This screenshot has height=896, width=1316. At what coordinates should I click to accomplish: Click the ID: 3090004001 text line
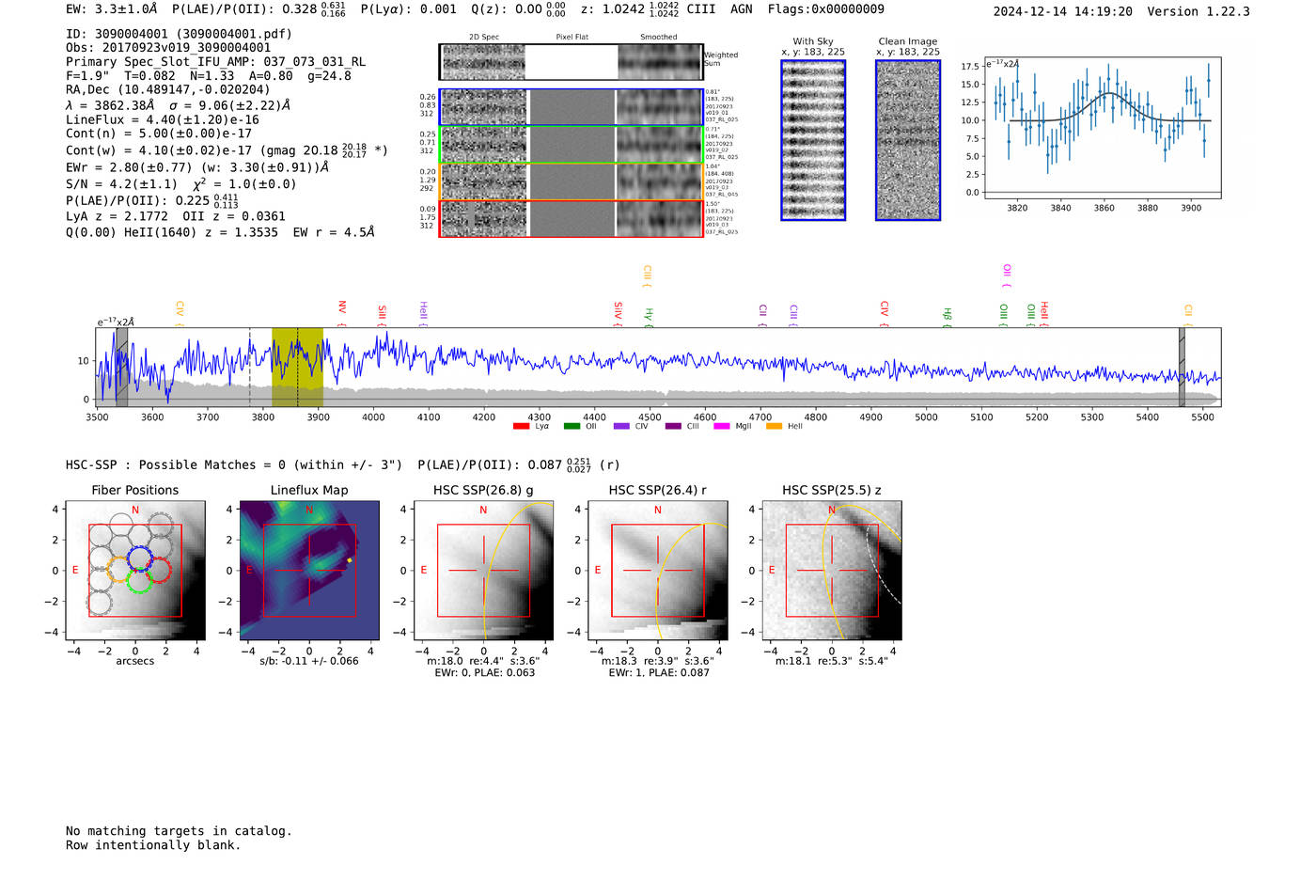coord(179,34)
